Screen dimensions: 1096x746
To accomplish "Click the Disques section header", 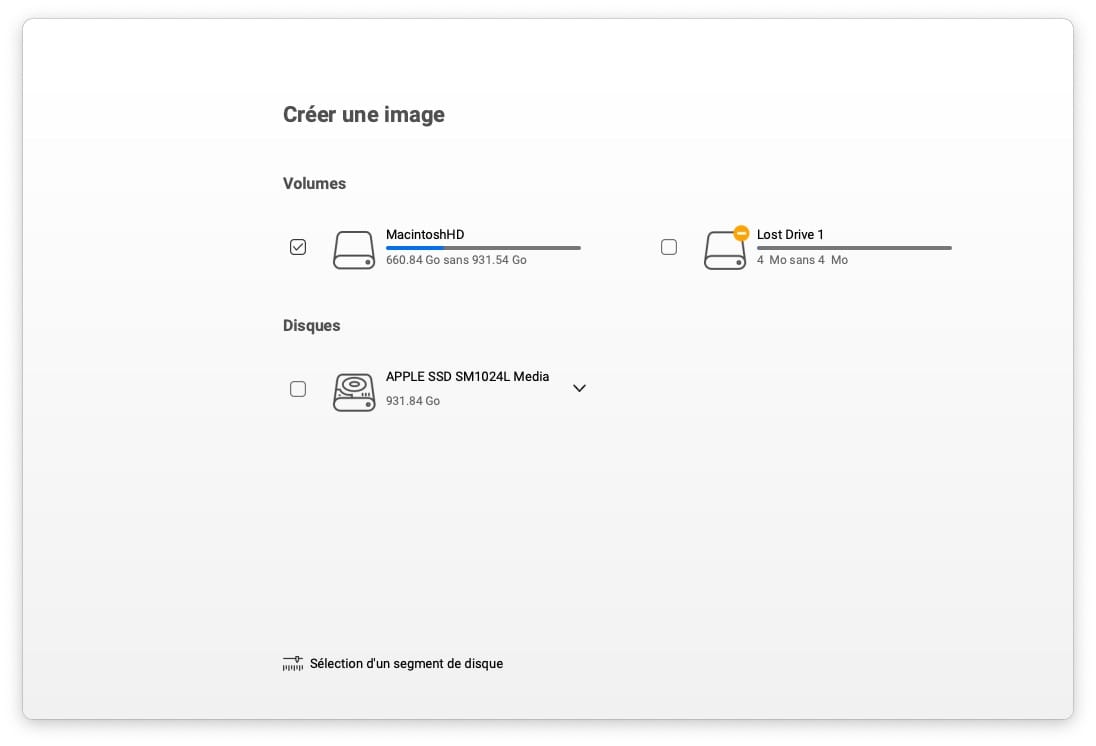I will tap(311, 326).
